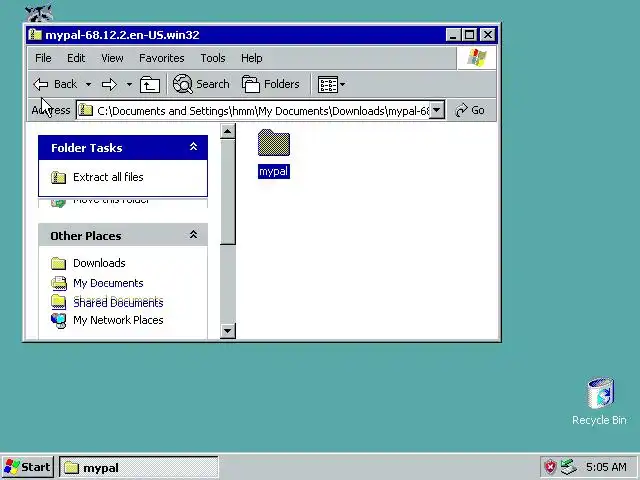Click the mypal folder name label

click(274, 171)
